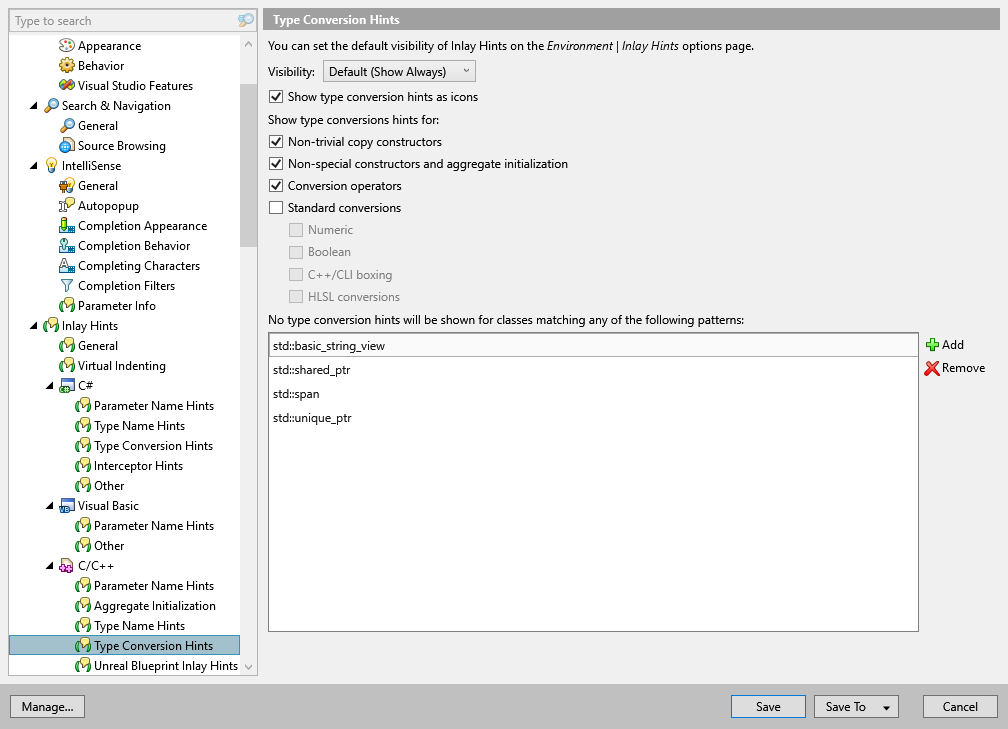Select Type Name Hints under C/C++

140,626
